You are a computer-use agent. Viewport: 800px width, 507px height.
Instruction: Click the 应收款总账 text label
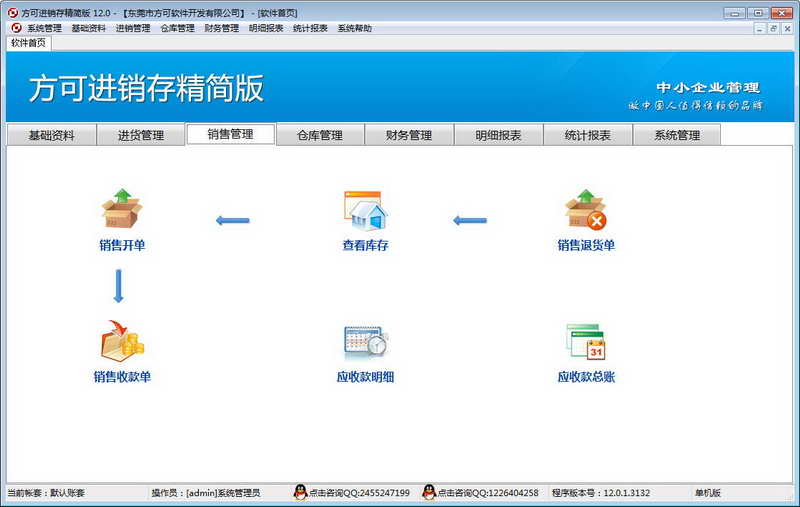pyautogui.click(x=586, y=377)
